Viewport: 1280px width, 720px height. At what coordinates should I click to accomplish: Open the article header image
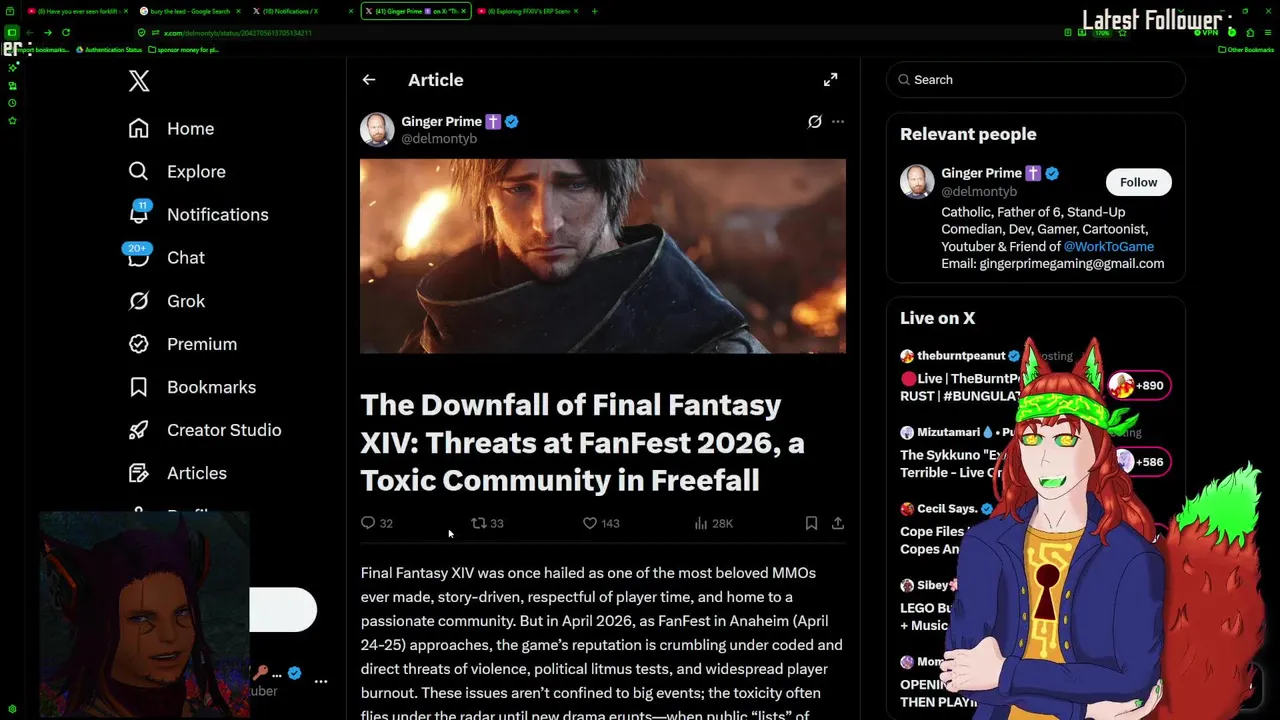(603, 256)
